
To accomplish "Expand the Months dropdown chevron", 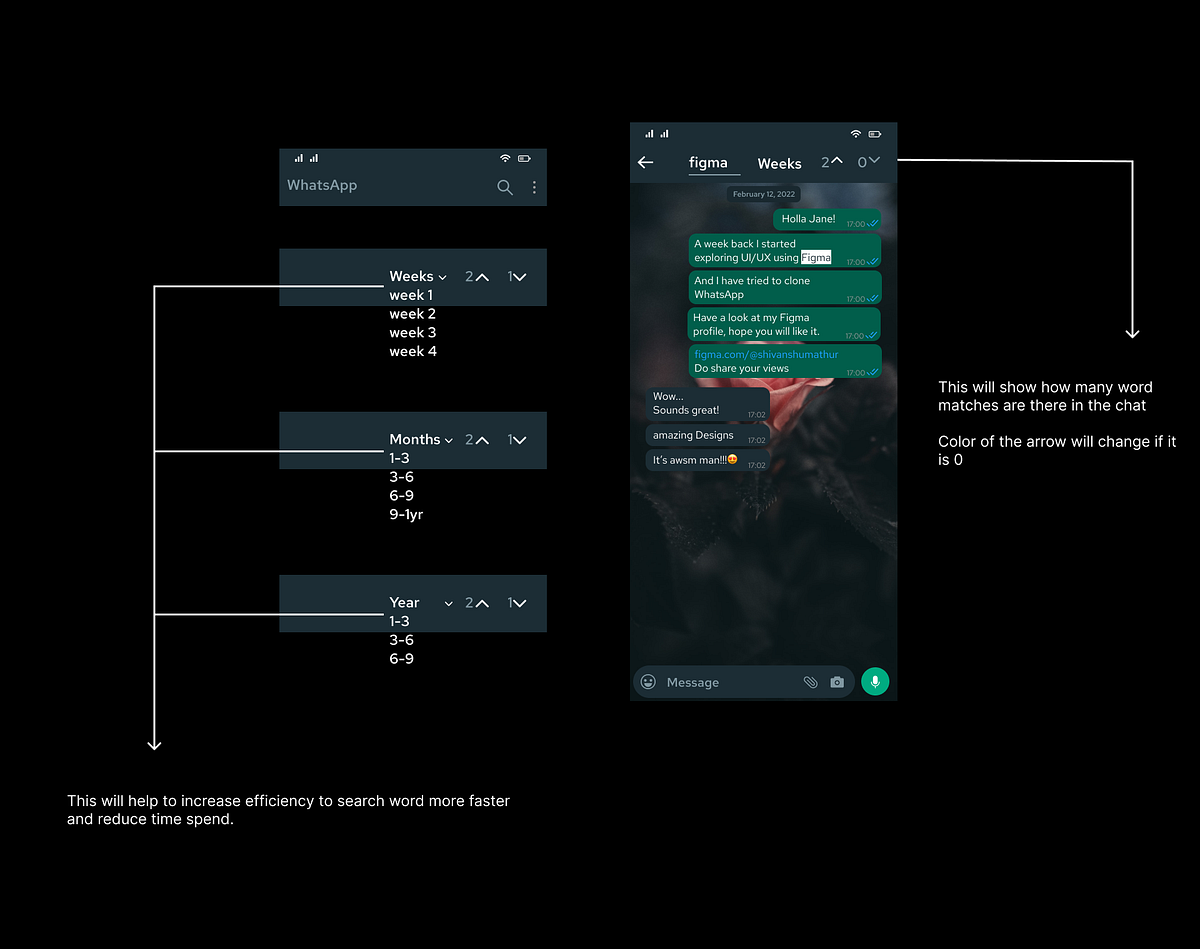I will (446, 439).
